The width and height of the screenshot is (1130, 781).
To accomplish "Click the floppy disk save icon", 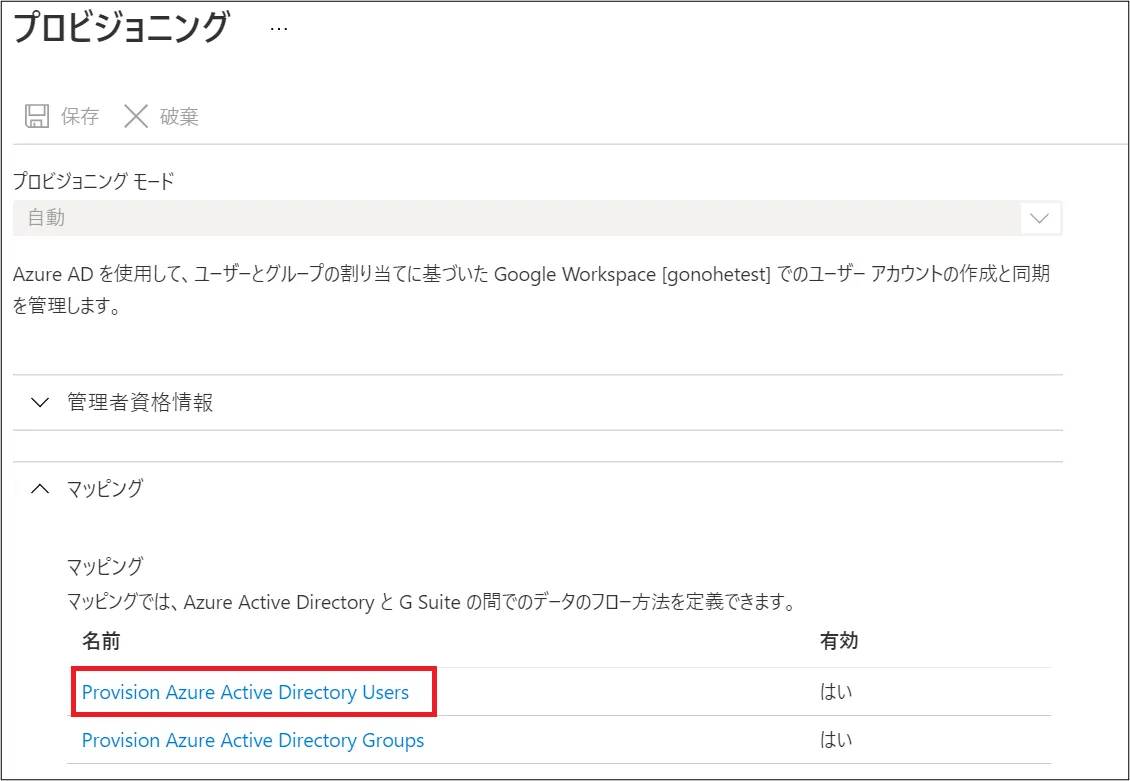I will (37, 116).
